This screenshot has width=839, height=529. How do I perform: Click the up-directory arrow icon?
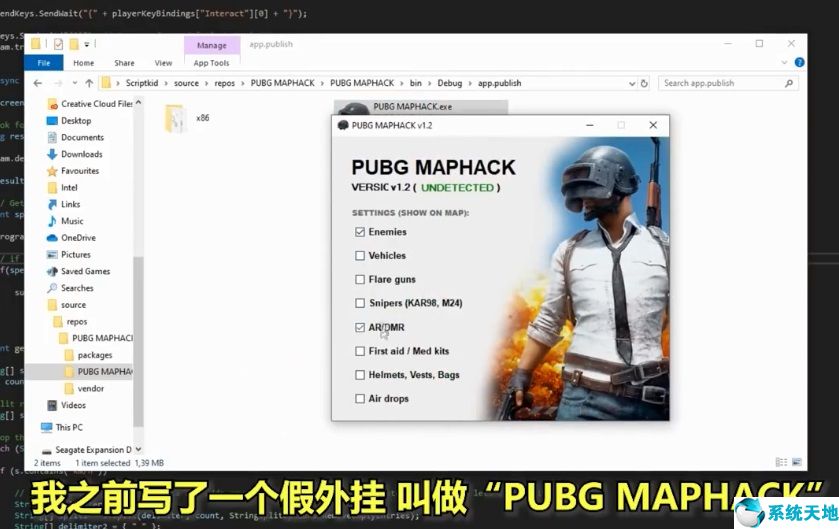[89, 83]
